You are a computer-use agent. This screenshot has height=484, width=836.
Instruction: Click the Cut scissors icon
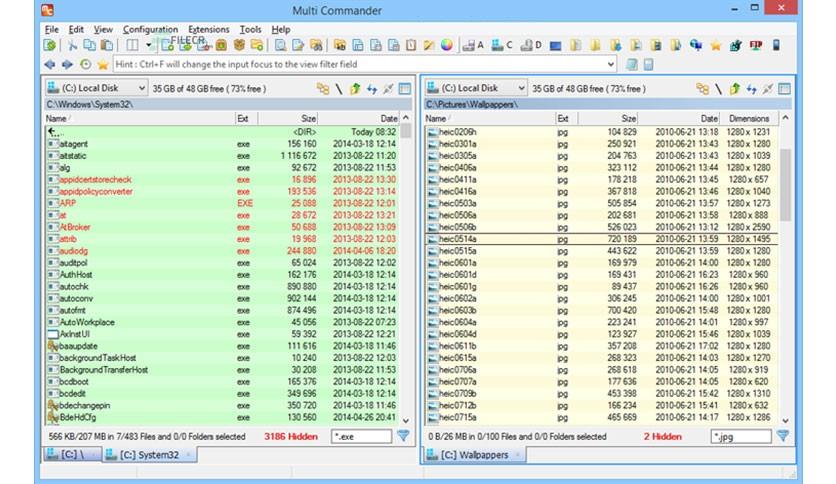[x=73, y=45]
